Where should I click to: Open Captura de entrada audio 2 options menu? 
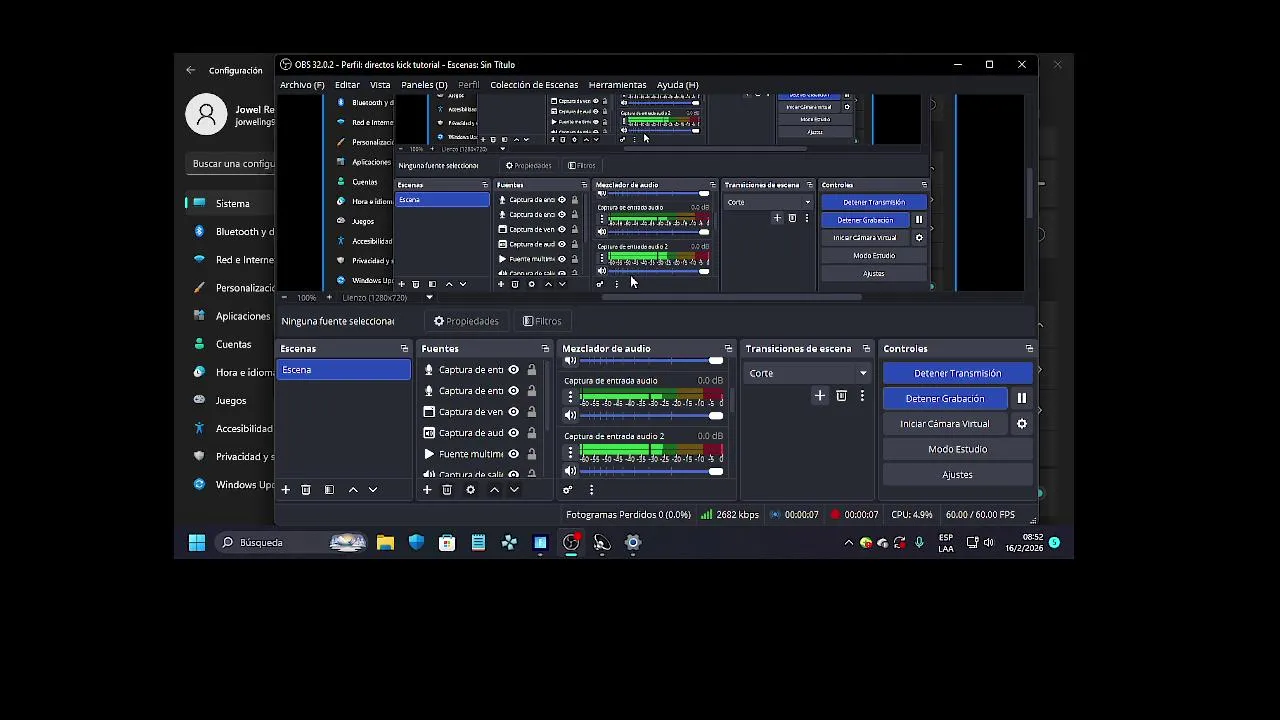click(571, 453)
